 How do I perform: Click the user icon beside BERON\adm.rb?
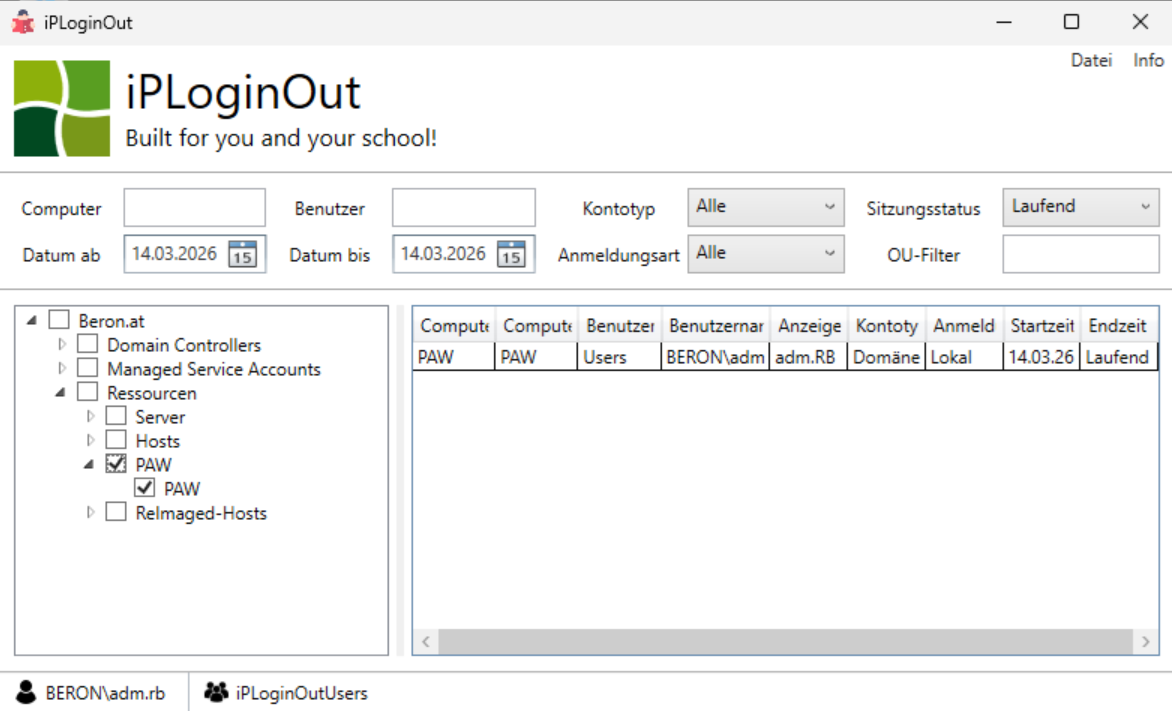(x=26, y=692)
